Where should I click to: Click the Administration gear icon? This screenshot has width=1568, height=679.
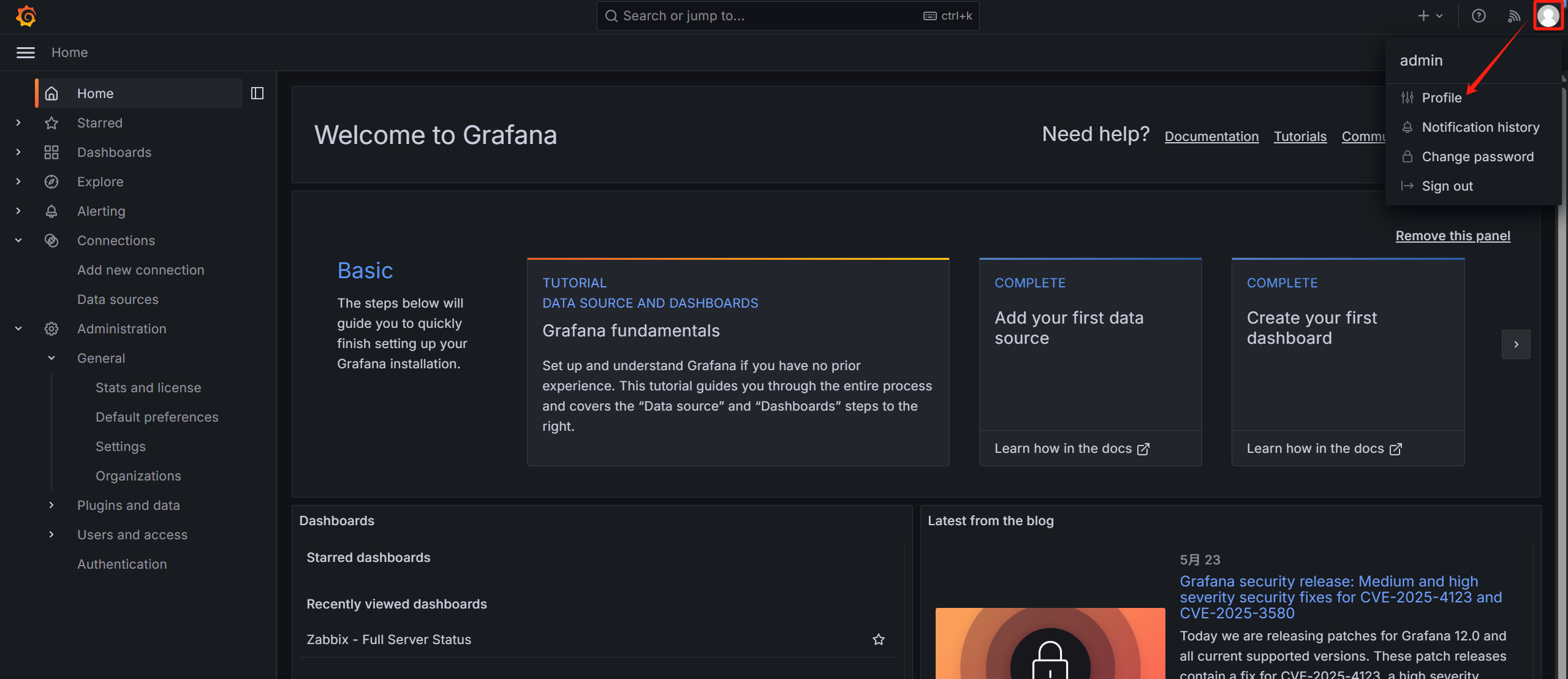(51, 328)
